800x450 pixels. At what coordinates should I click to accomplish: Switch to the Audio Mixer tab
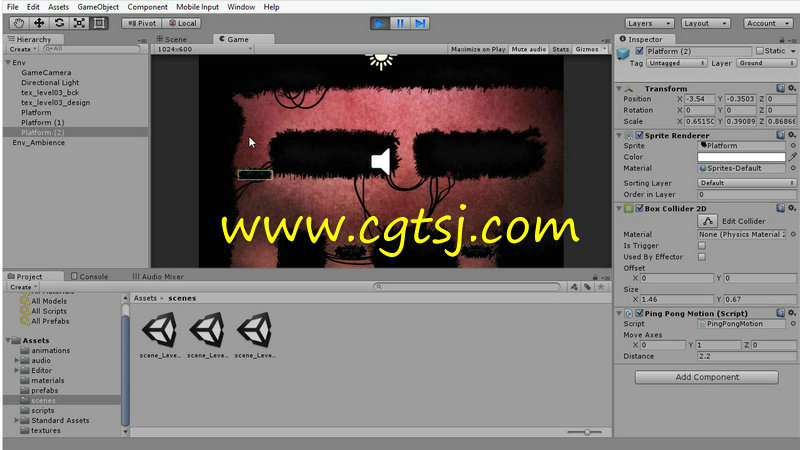(158, 277)
